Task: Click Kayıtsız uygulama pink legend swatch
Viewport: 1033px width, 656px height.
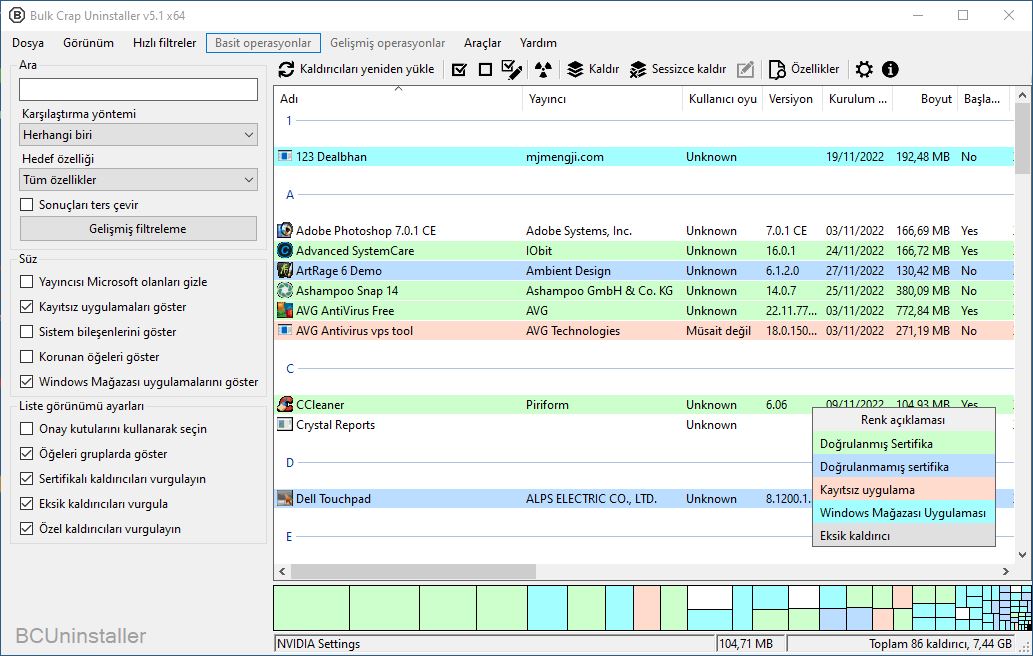Action: [903, 490]
